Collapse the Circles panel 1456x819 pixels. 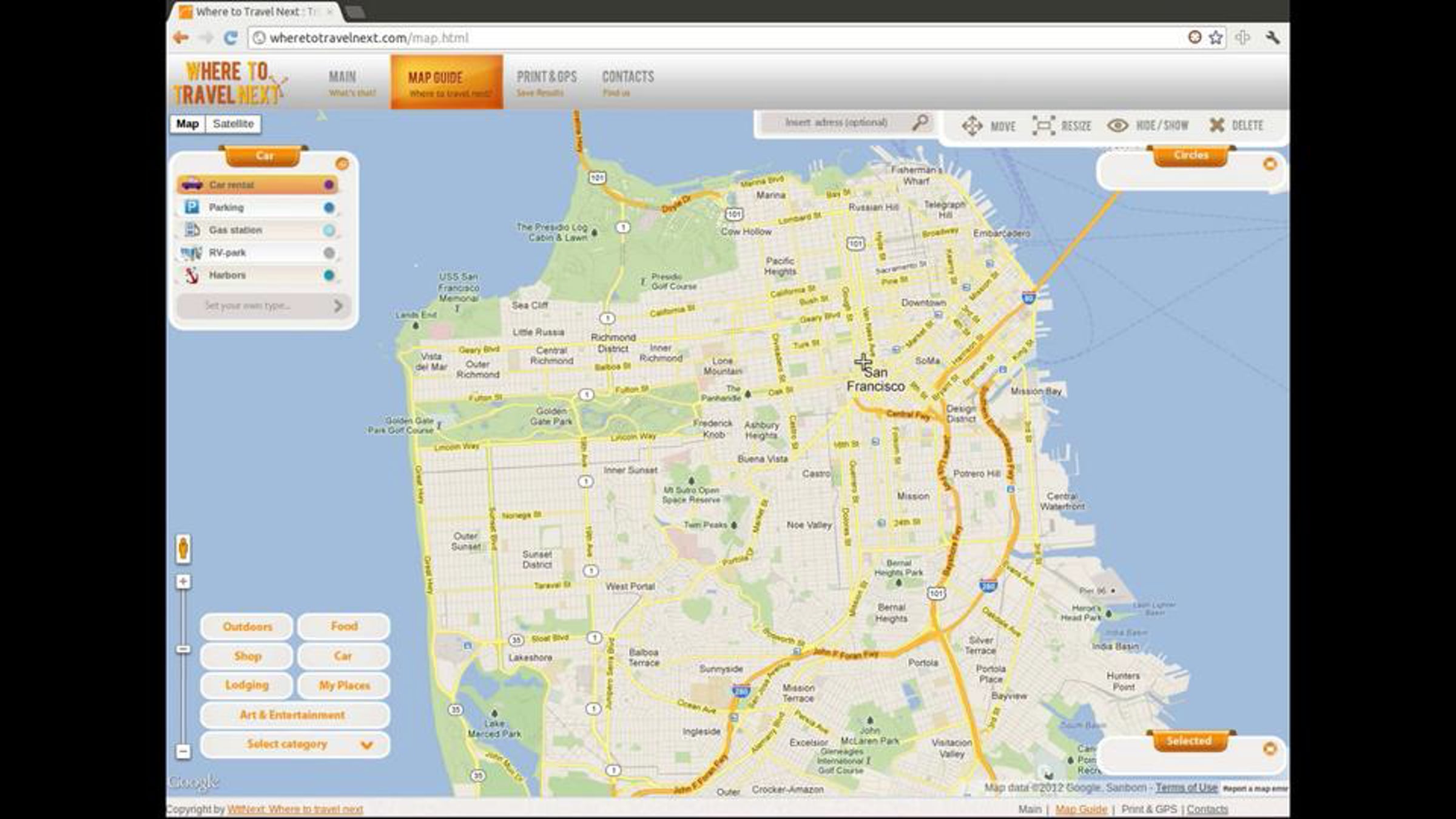pos(1270,164)
